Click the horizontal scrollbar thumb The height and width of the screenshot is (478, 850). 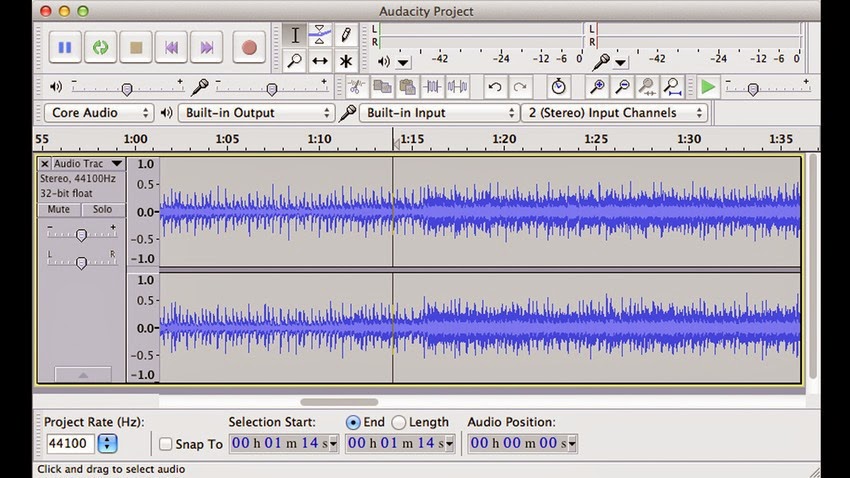pos(339,402)
